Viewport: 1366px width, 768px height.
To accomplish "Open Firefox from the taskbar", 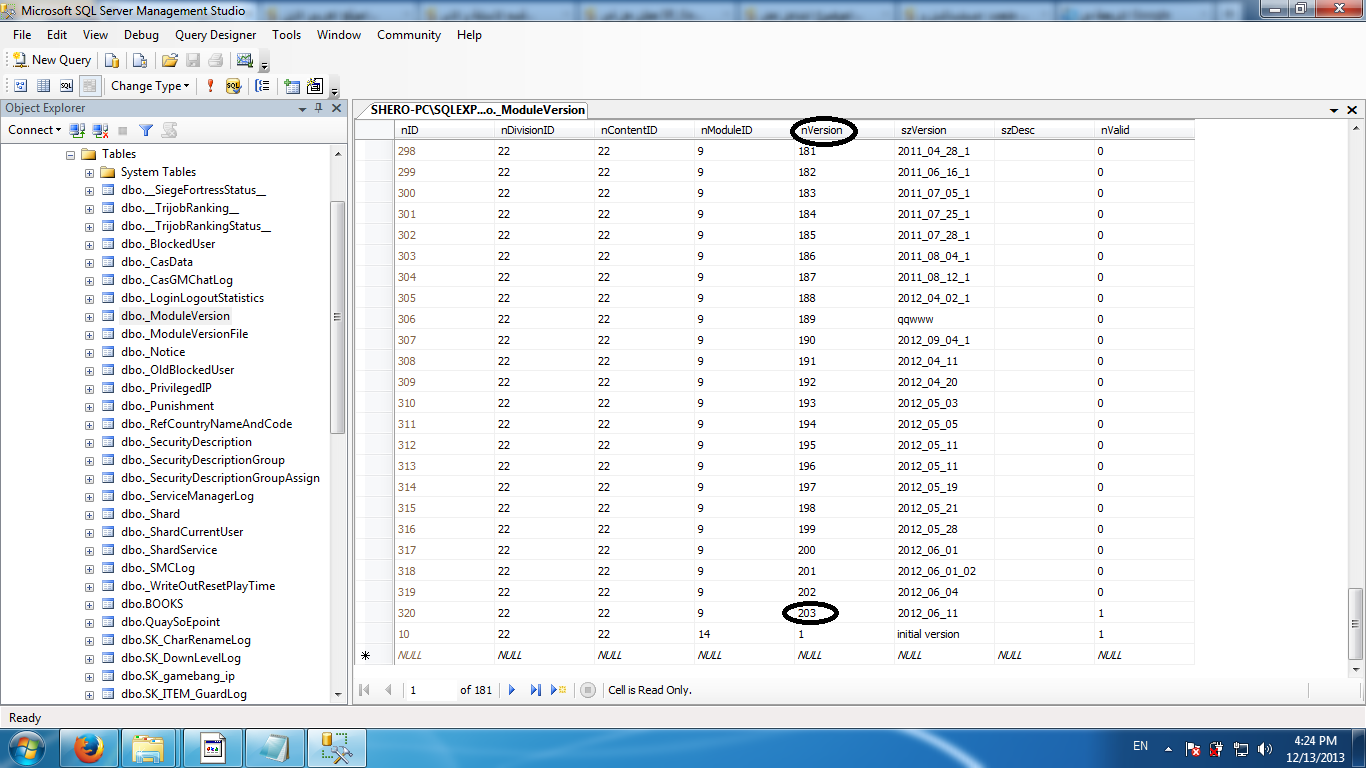I will pos(89,748).
